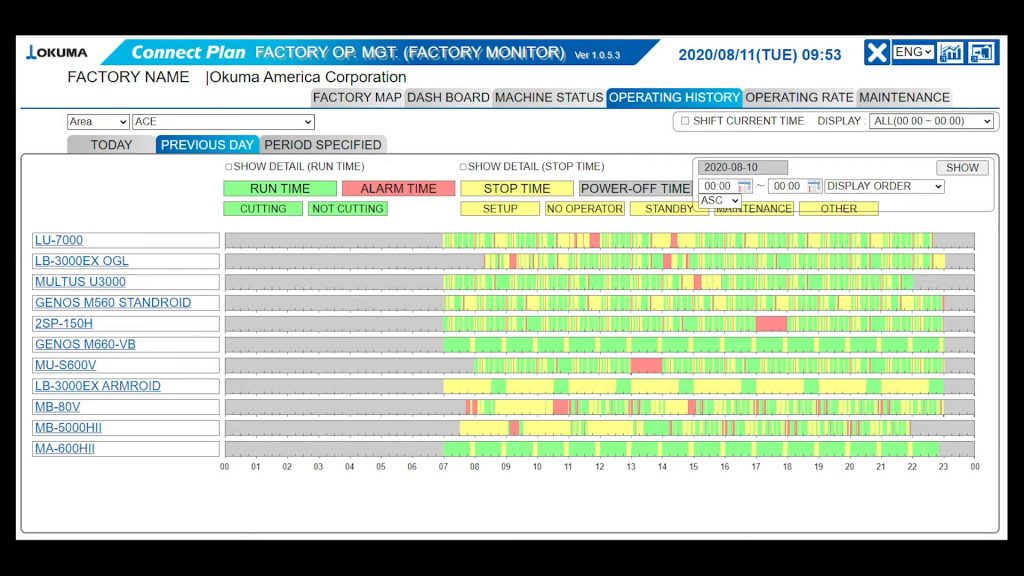Open the MULTUS U3000 machine link

[x=80, y=282]
